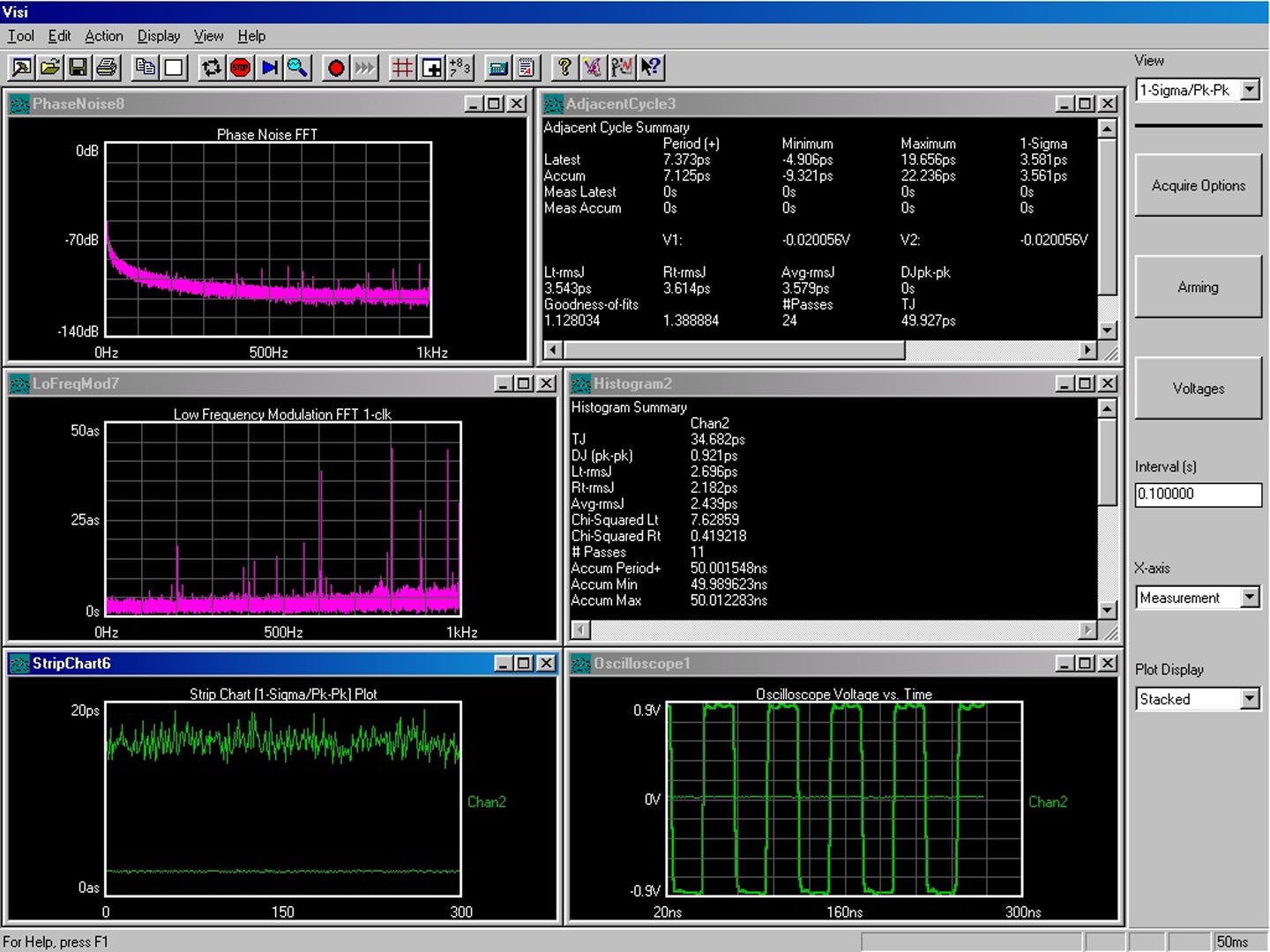The height and width of the screenshot is (952, 1270).
Task: Open a file with the folder icon
Action: 49,67
